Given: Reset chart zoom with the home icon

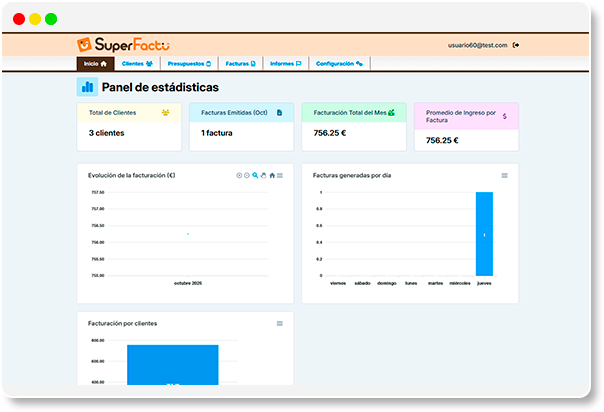Looking at the screenshot, I should point(271,175).
